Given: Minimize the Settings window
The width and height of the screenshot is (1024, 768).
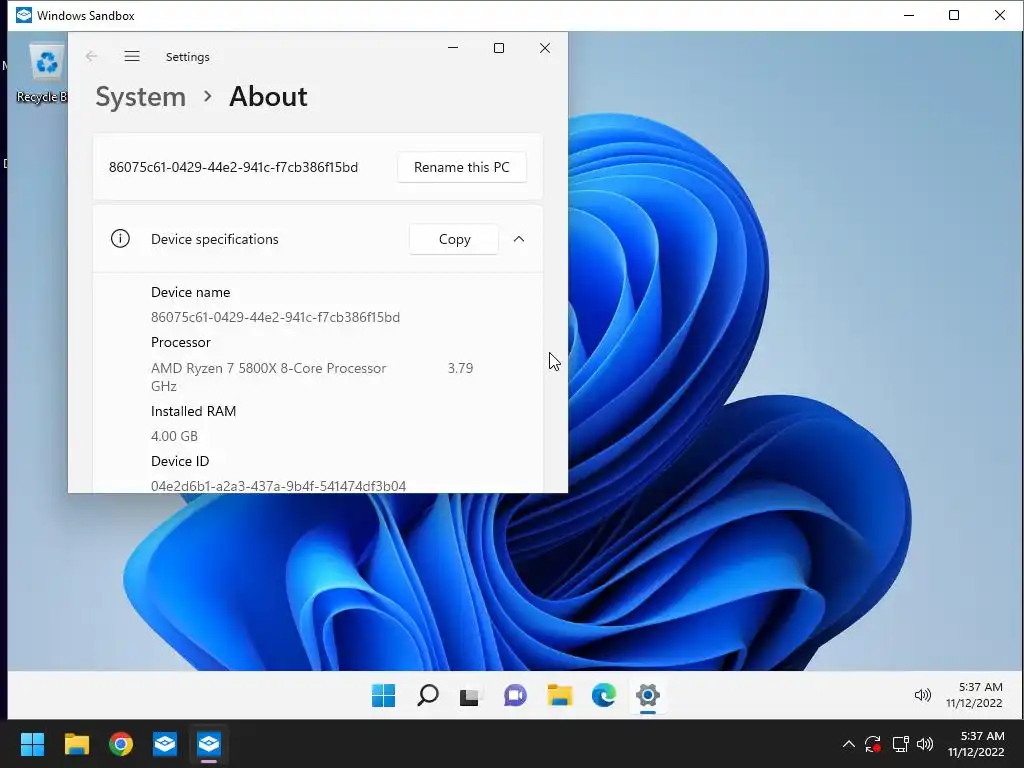Looking at the screenshot, I should (x=453, y=48).
